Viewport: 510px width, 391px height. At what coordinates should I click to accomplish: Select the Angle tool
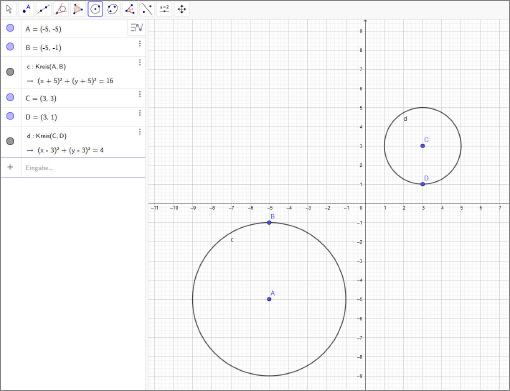pyautogui.click(x=130, y=9)
